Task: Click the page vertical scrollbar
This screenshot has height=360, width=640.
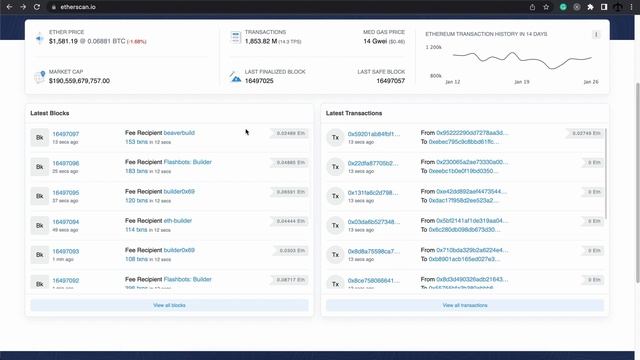Action: 637,183
